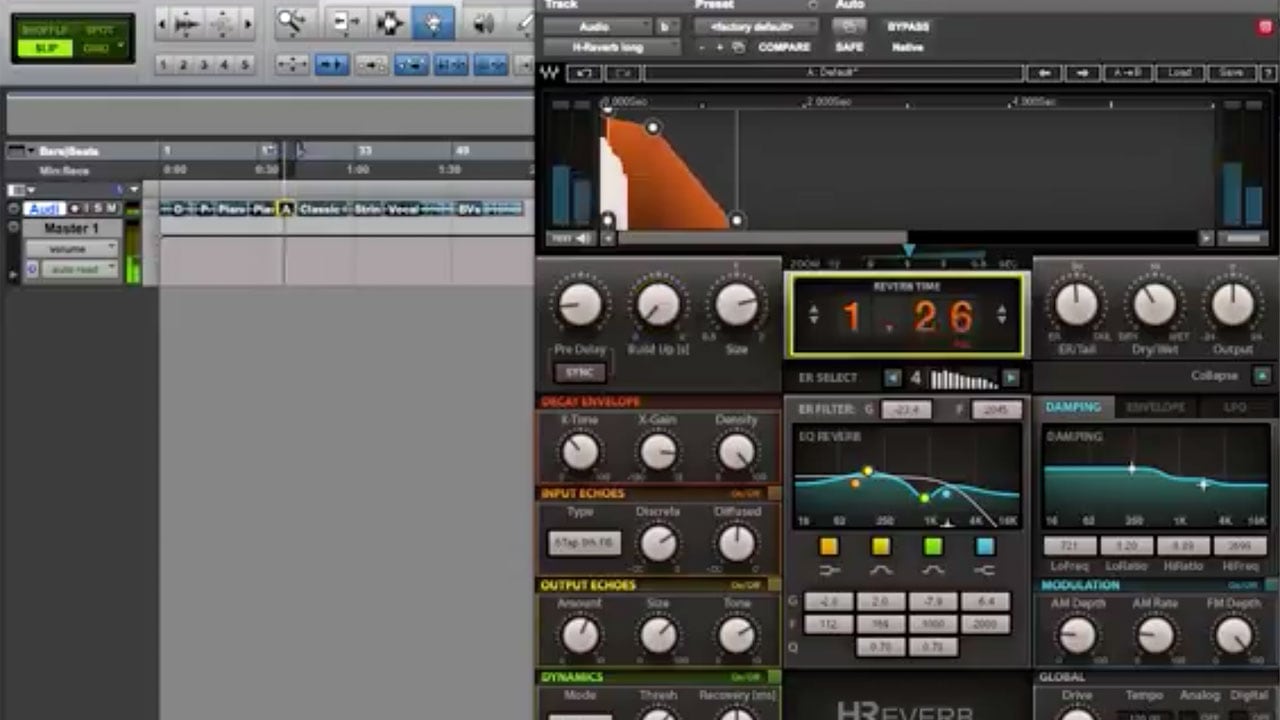Select the high shelf filter shape icon
This screenshot has width=1280, height=720.
pyautogui.click(x=985, y=570)
